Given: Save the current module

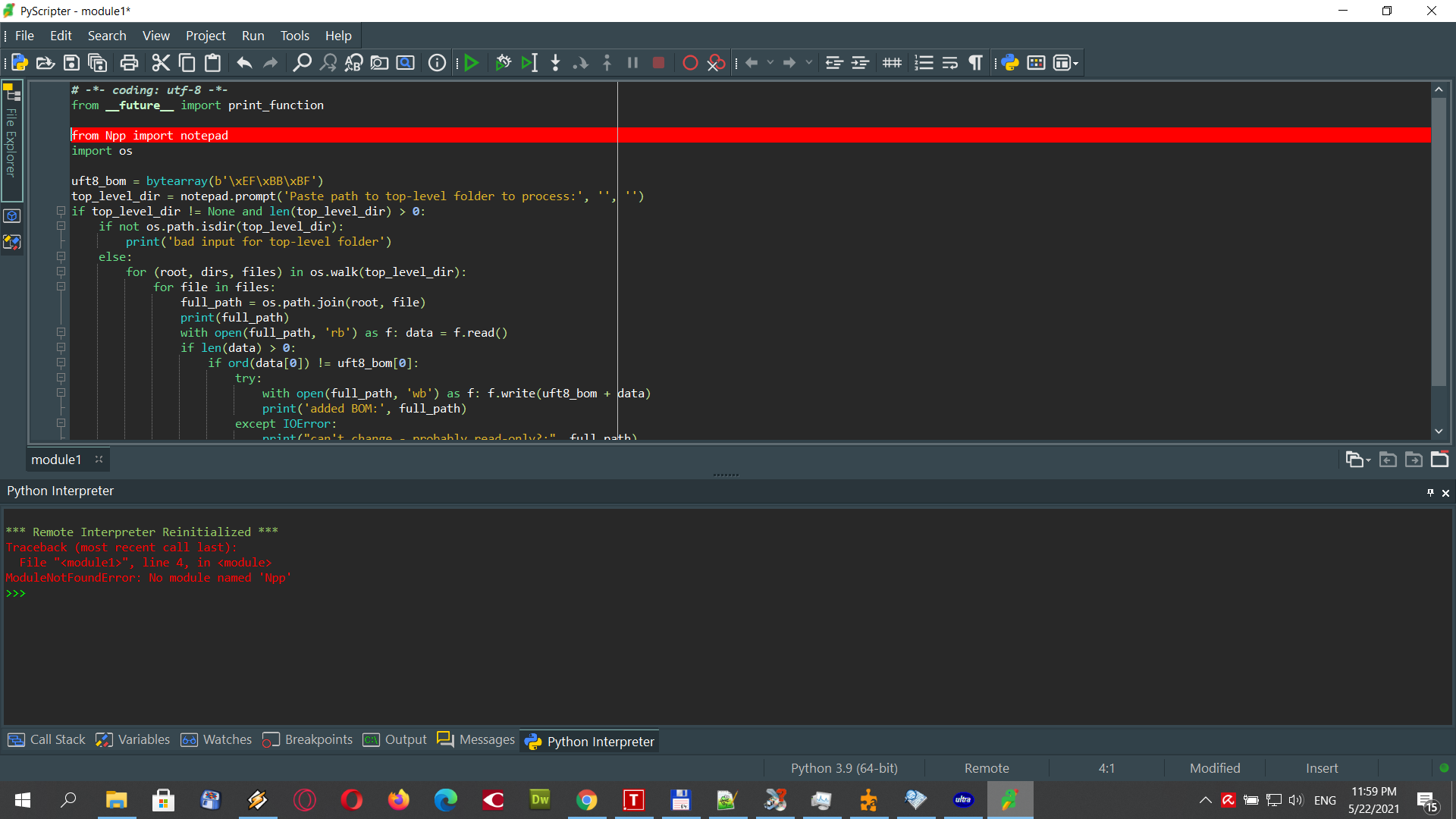Looking at the screenshot, I should tap(71, 63).
